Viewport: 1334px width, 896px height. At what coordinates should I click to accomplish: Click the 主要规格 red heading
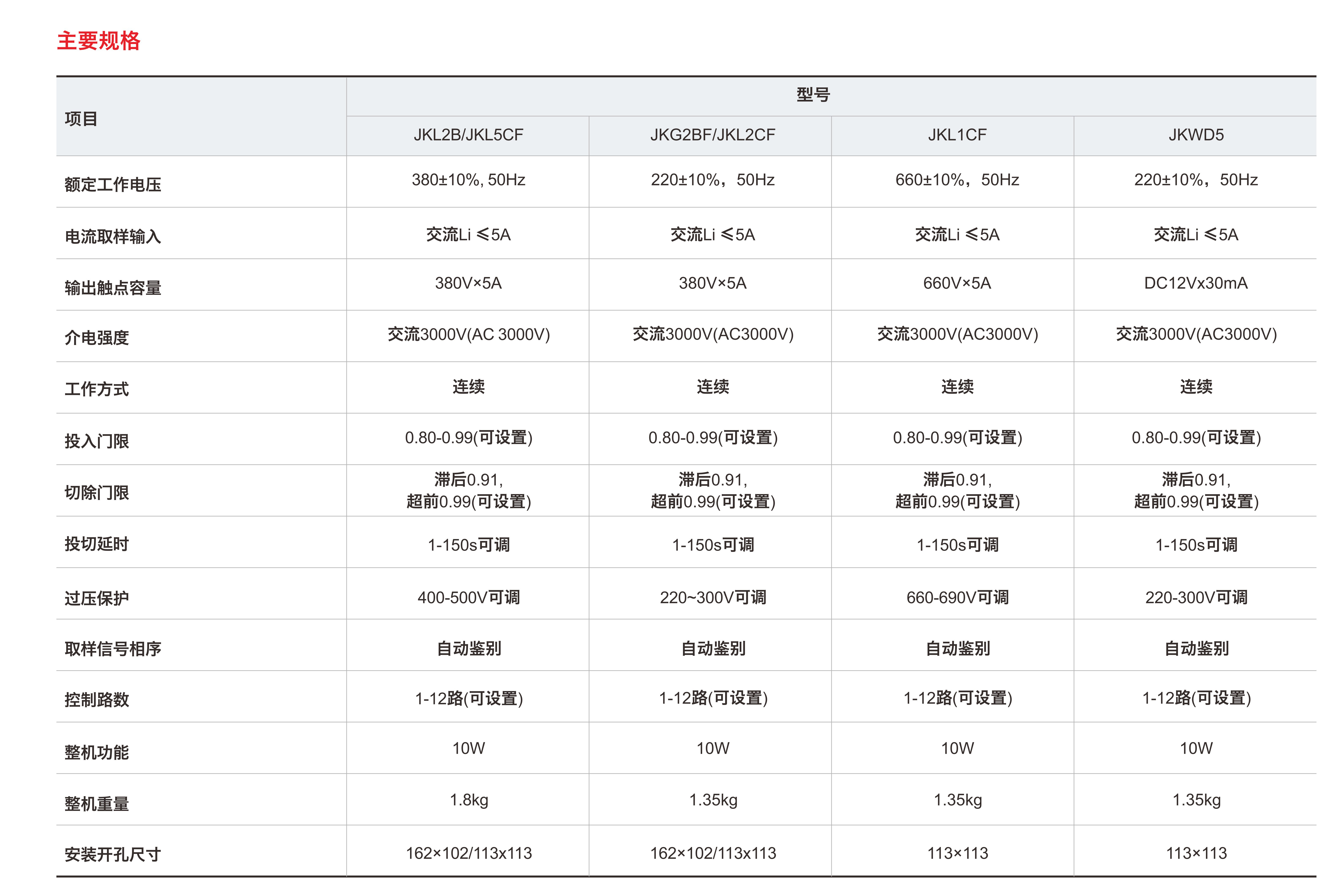tap(98, 41)
